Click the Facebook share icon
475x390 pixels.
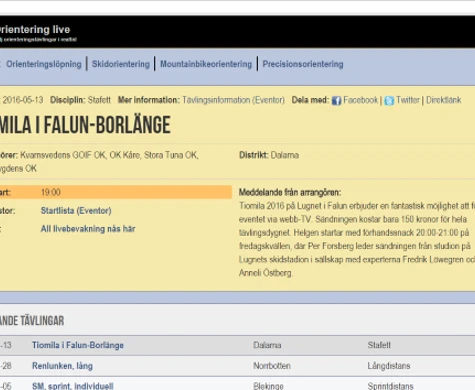pyautogui.click(x=336, y=101)
